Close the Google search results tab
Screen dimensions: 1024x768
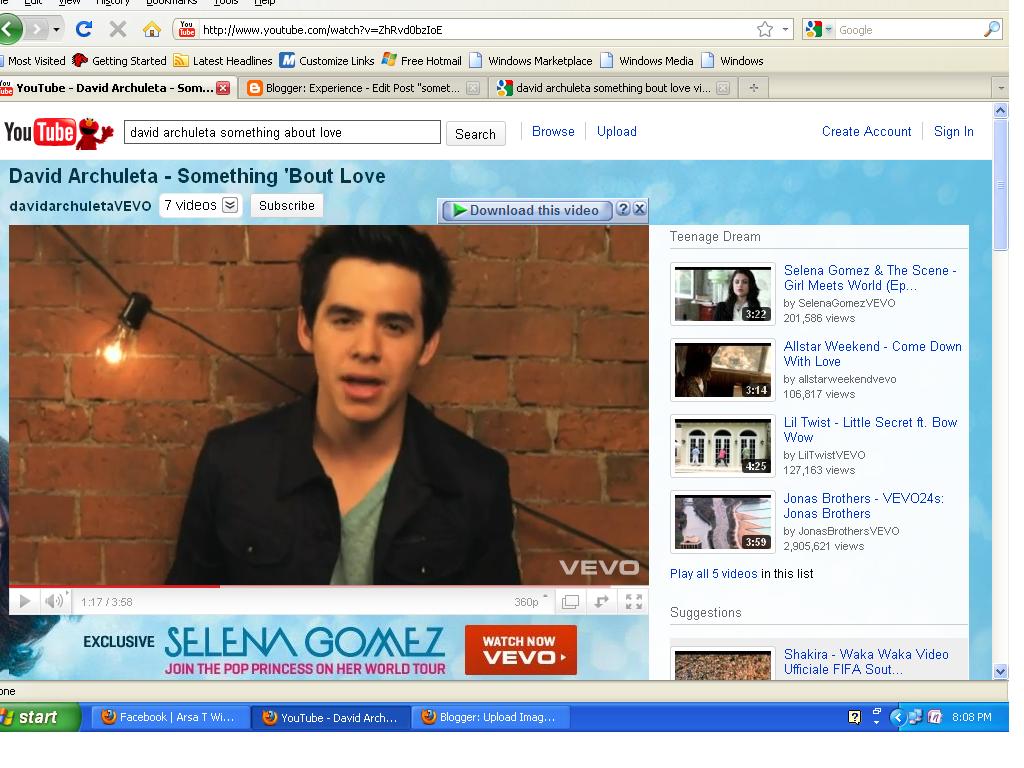pos(723,88)
